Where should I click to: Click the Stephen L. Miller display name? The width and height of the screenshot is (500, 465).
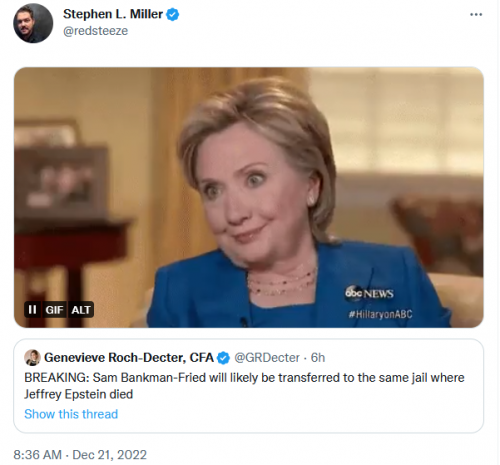point(113,14)
